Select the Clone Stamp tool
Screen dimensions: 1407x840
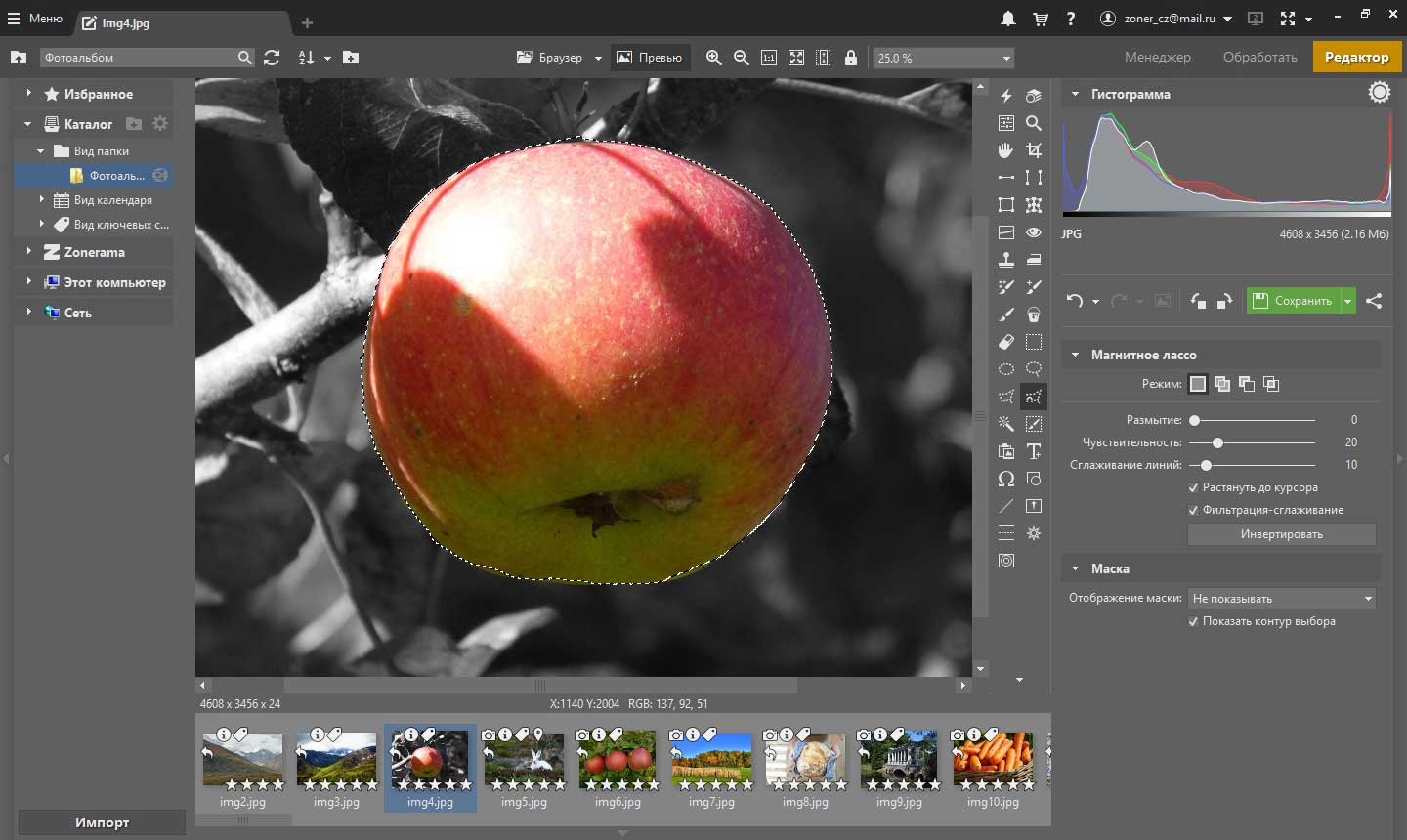tap(1005, 260)
